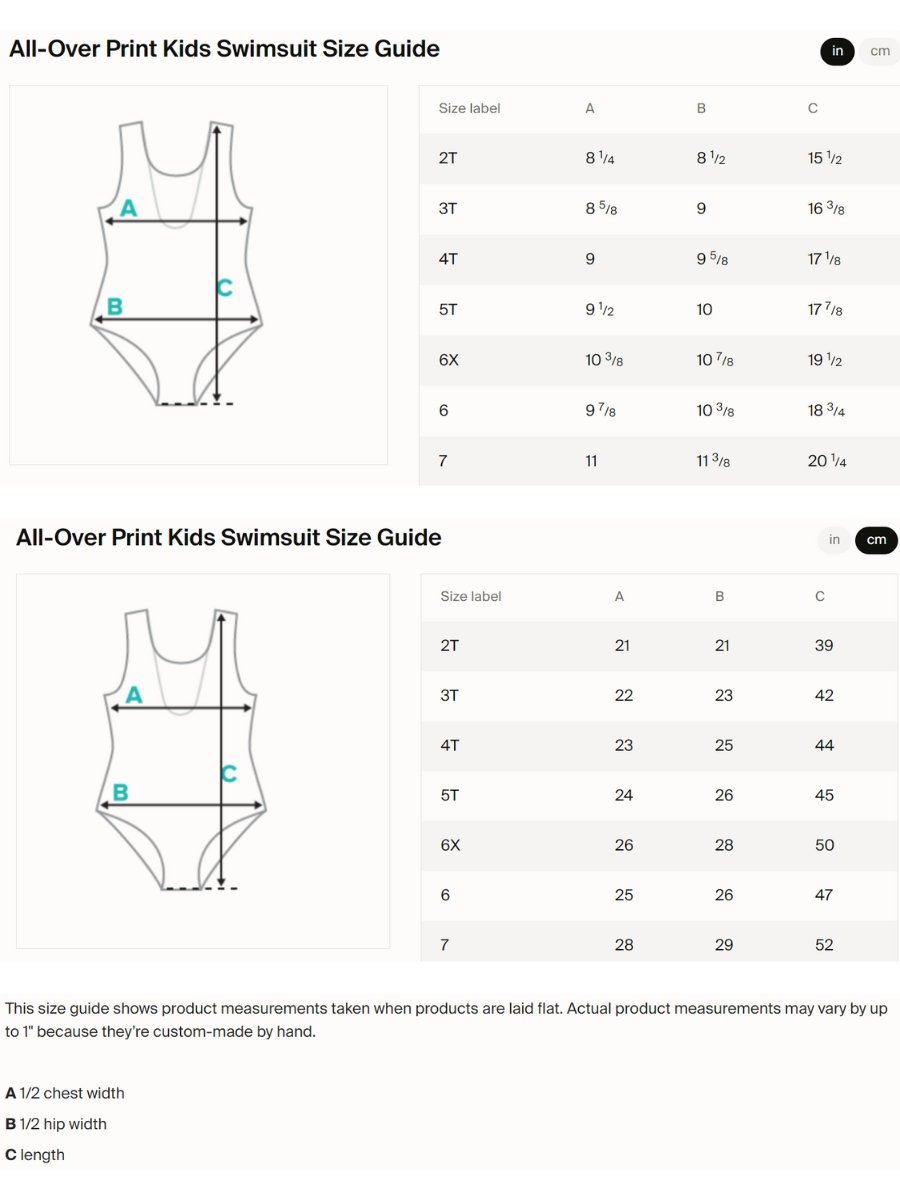Click letter B marker in bottom diagram
The width and height of the screenshot is (900, 1200).
pos(120,792)
